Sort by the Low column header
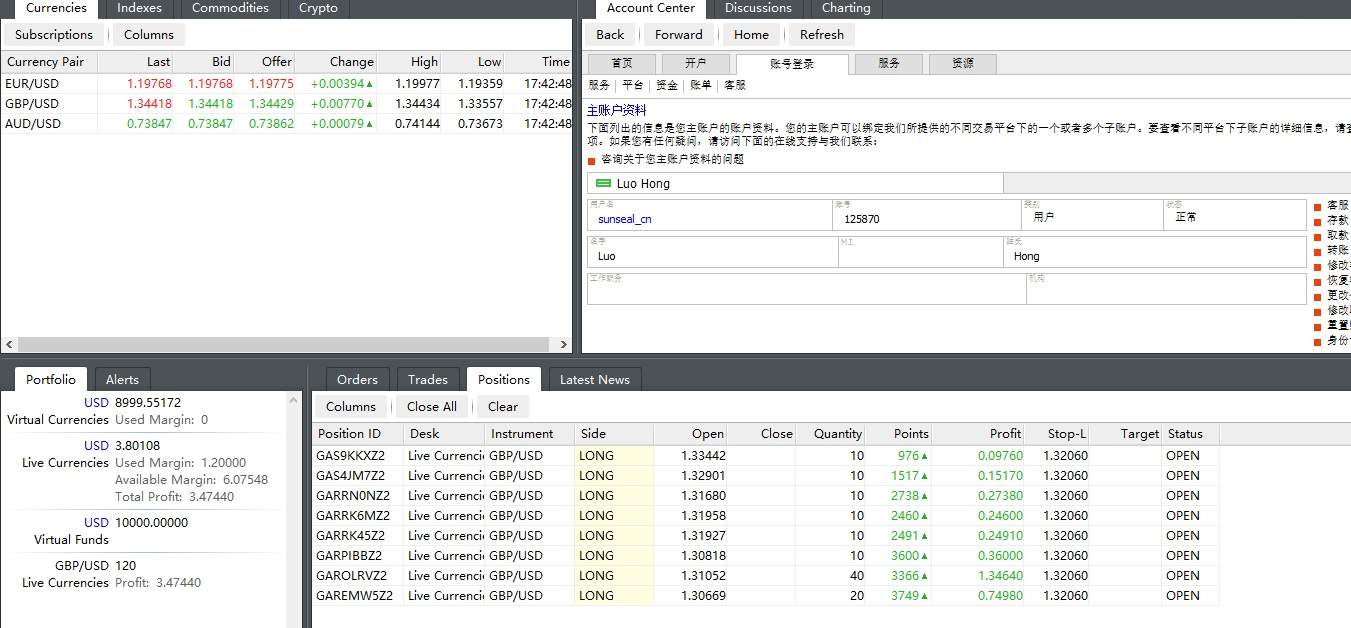Image resolution: width=1351 pixels, height=628 pixels. click(473, 62)
